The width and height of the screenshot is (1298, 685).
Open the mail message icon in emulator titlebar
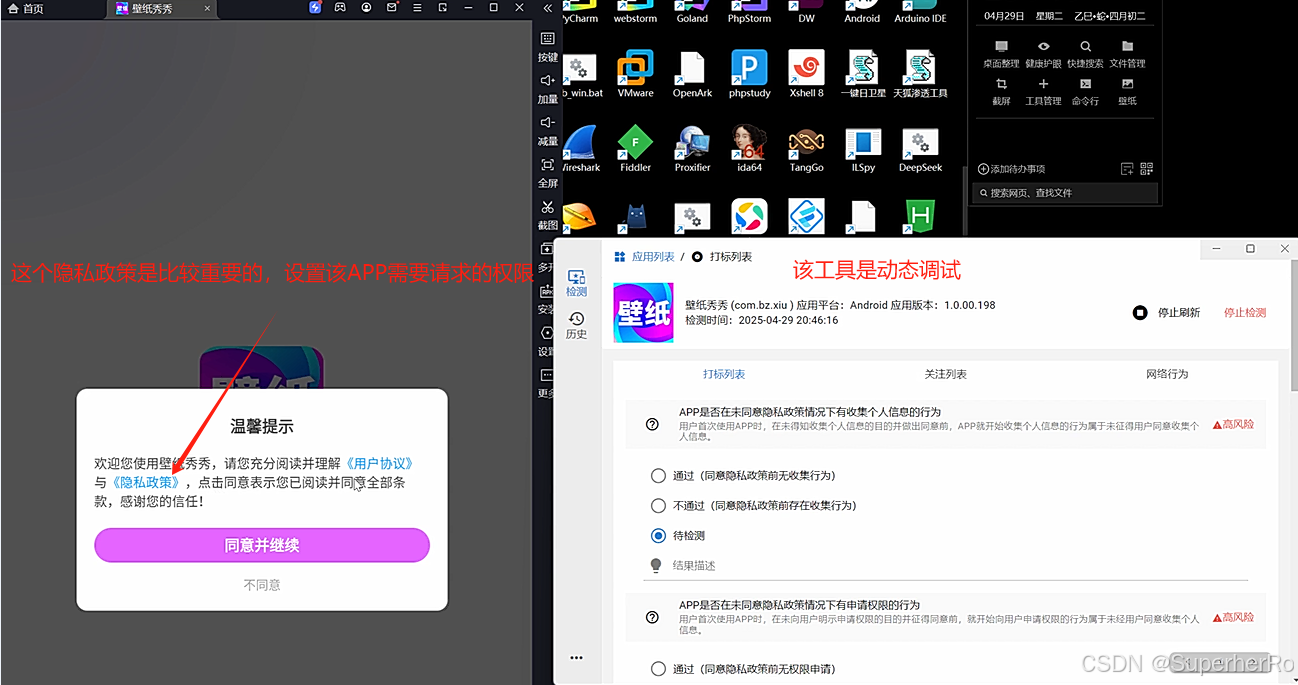coord(392,7)
